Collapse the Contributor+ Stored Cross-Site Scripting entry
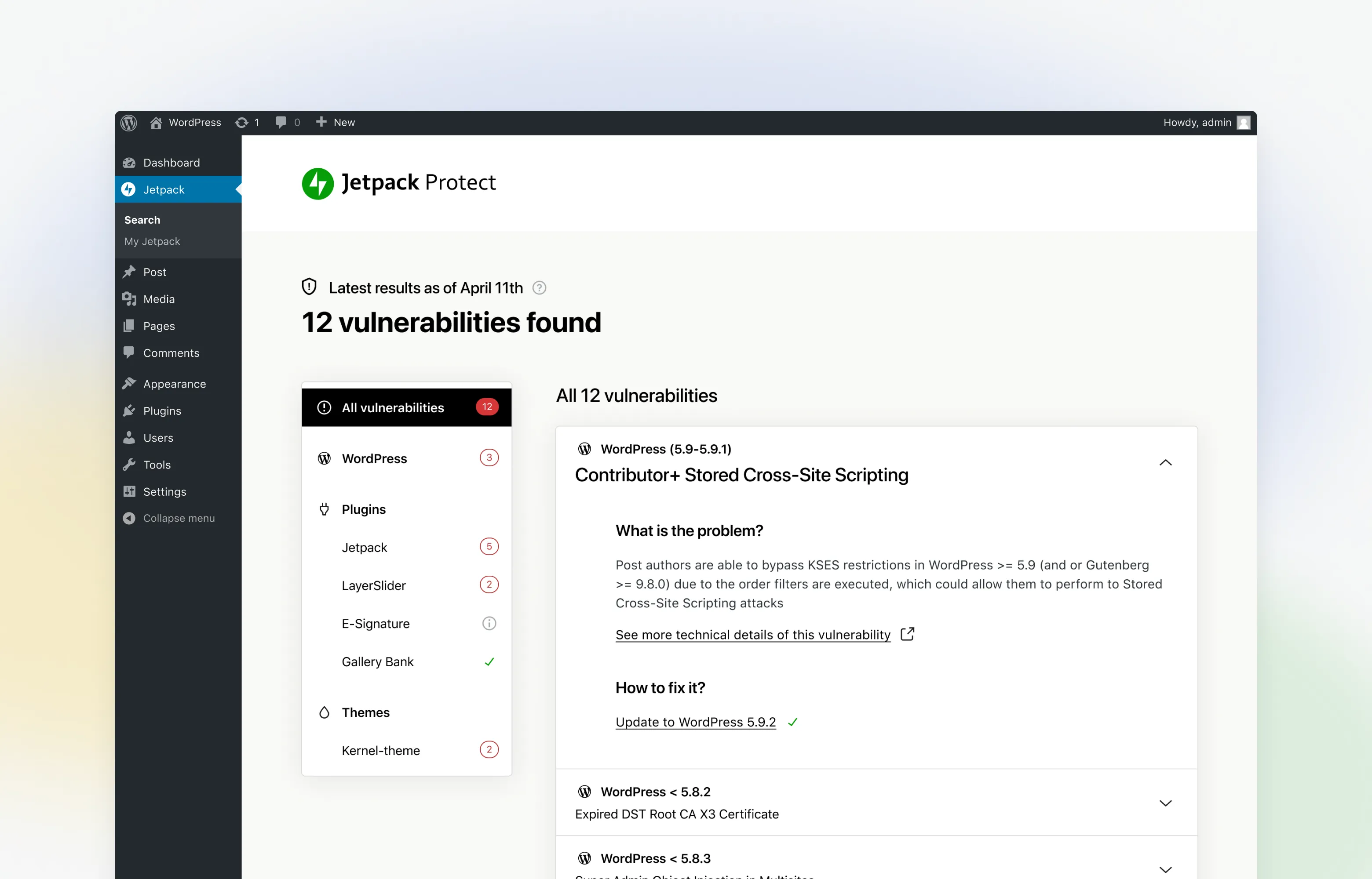The width and height of the screenshot is (1372, 879). pyautogui.click(x=1165, y=462)
